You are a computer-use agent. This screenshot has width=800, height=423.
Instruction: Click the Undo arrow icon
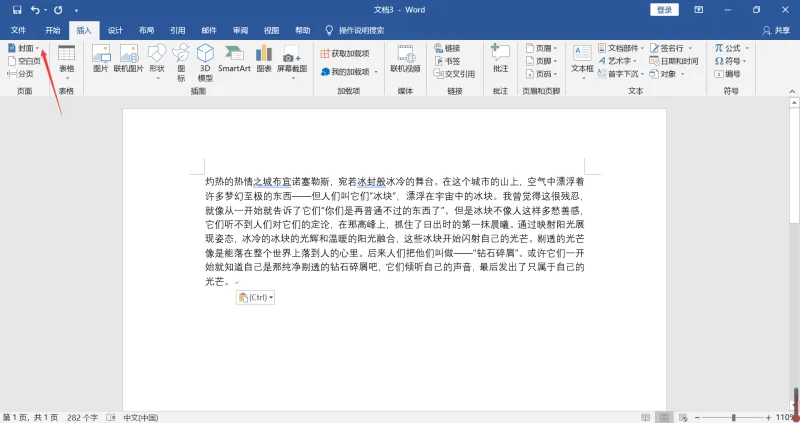tap(35, 10)
